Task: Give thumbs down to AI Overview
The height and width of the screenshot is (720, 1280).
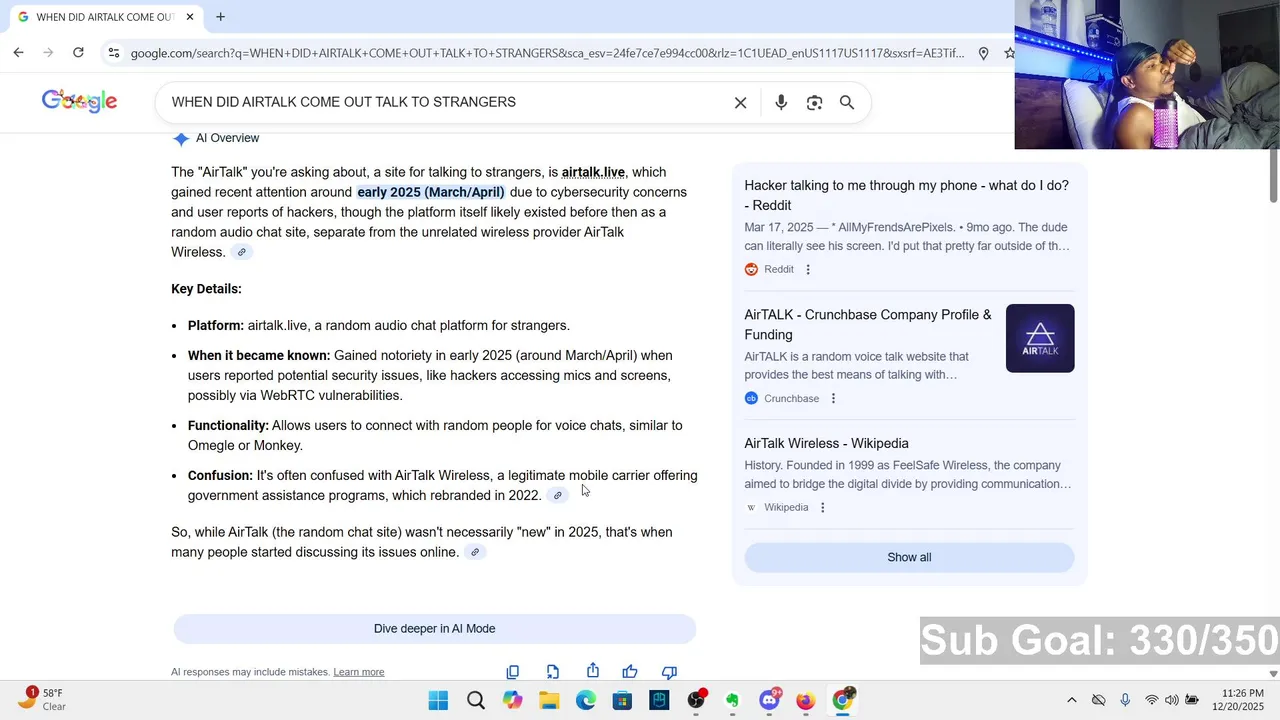Action: point(669,672)
